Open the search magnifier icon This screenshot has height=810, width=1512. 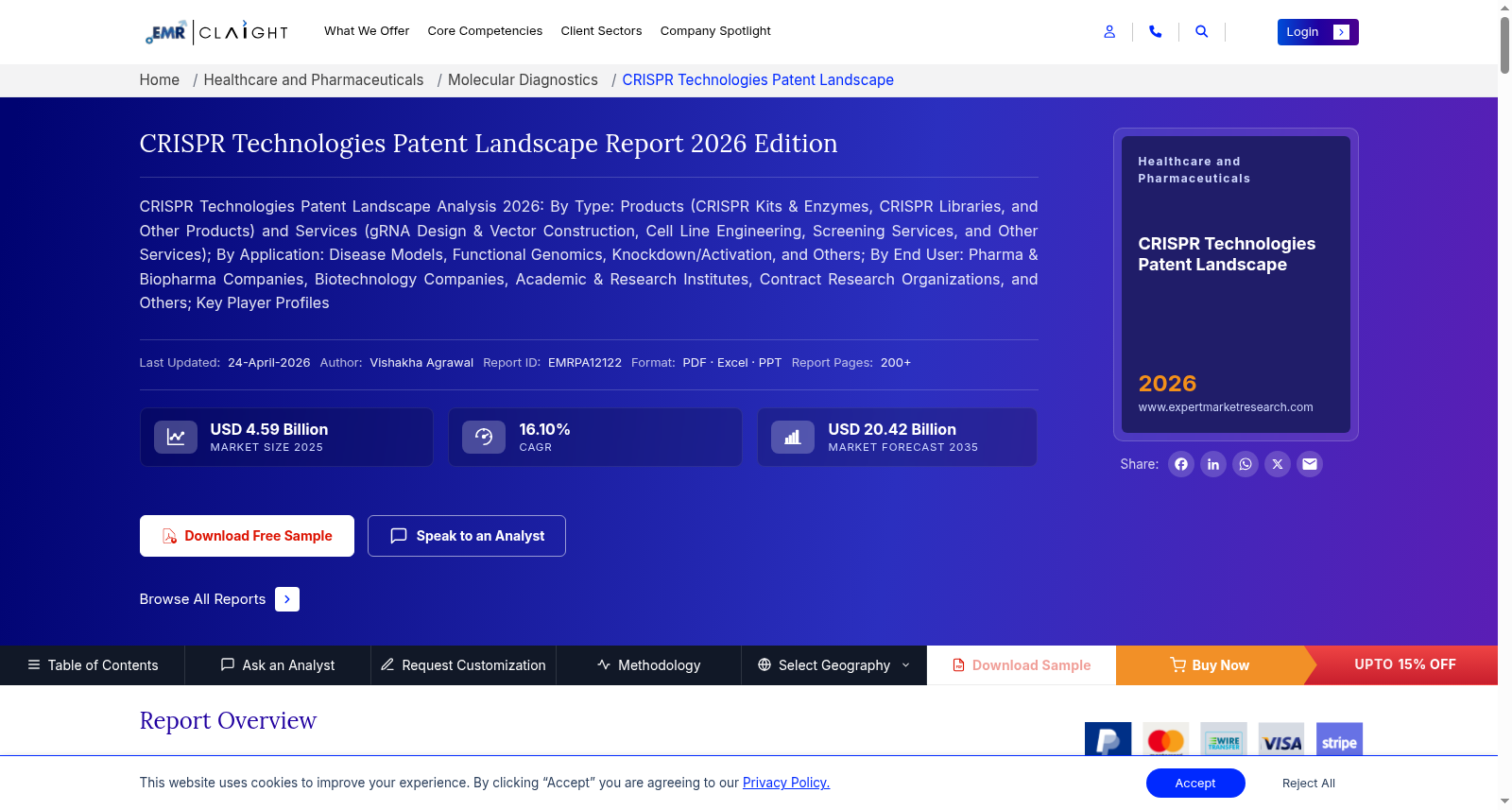point(1201,32)
